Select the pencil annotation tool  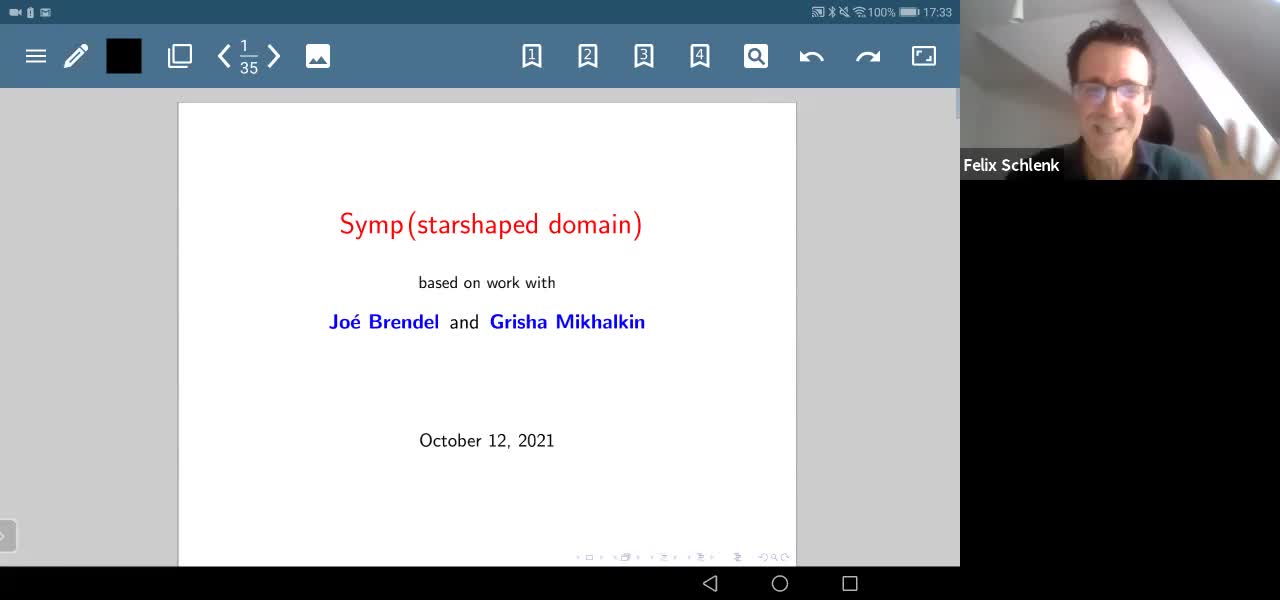76,56
